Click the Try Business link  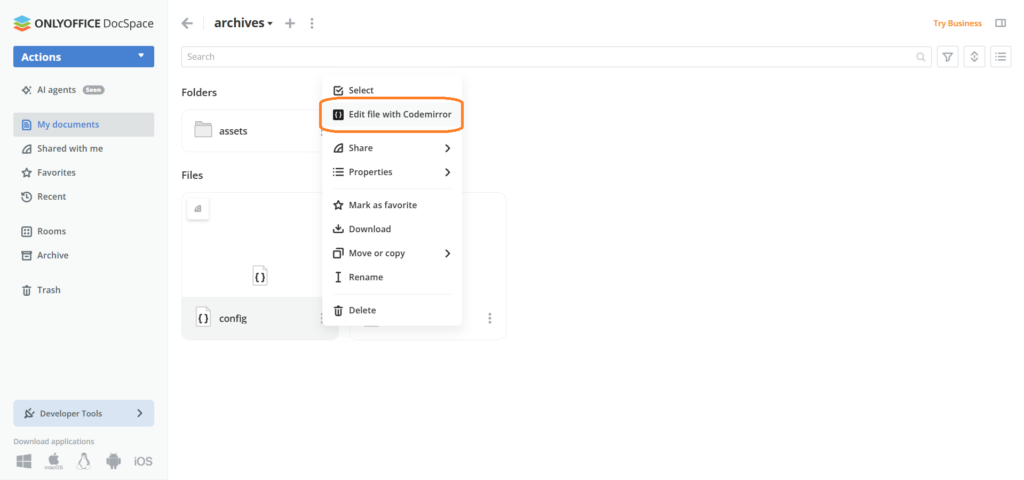tap(957, 24)
